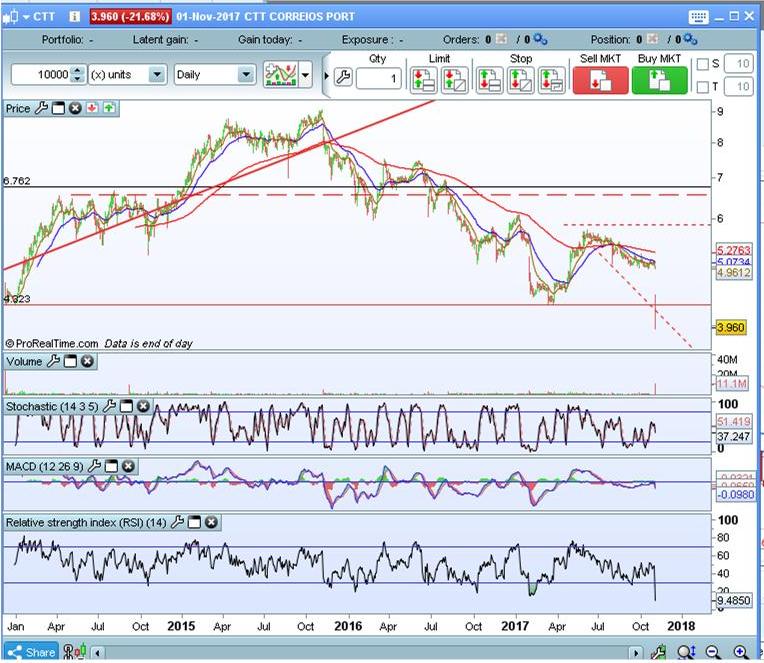This screenshot has width=764, height=663.
Task: Maximize the MACD panel
Action: click(x=112, y=467)
